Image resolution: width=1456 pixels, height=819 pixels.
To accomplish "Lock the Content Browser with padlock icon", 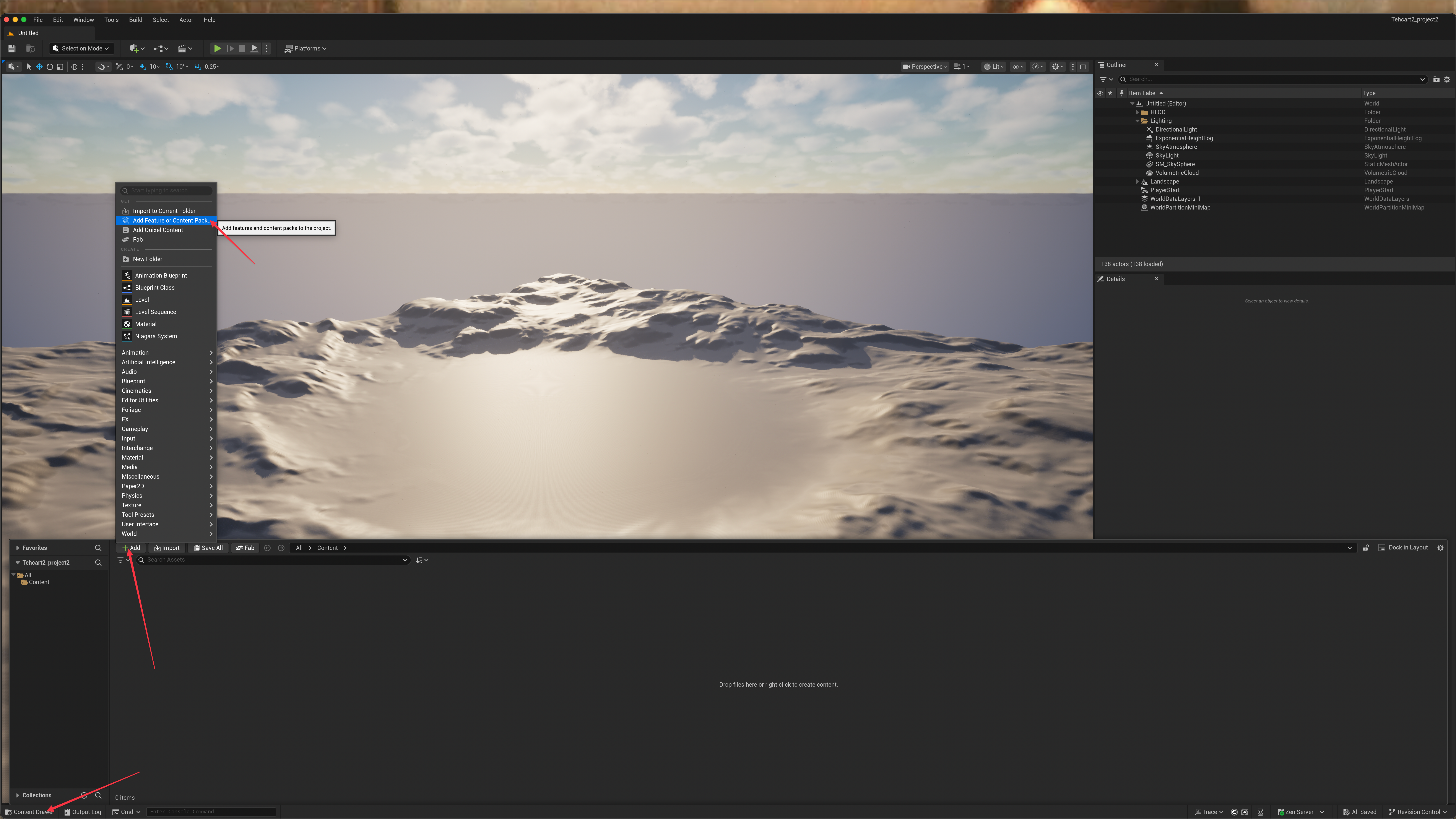I will (x=1366, y=548).
